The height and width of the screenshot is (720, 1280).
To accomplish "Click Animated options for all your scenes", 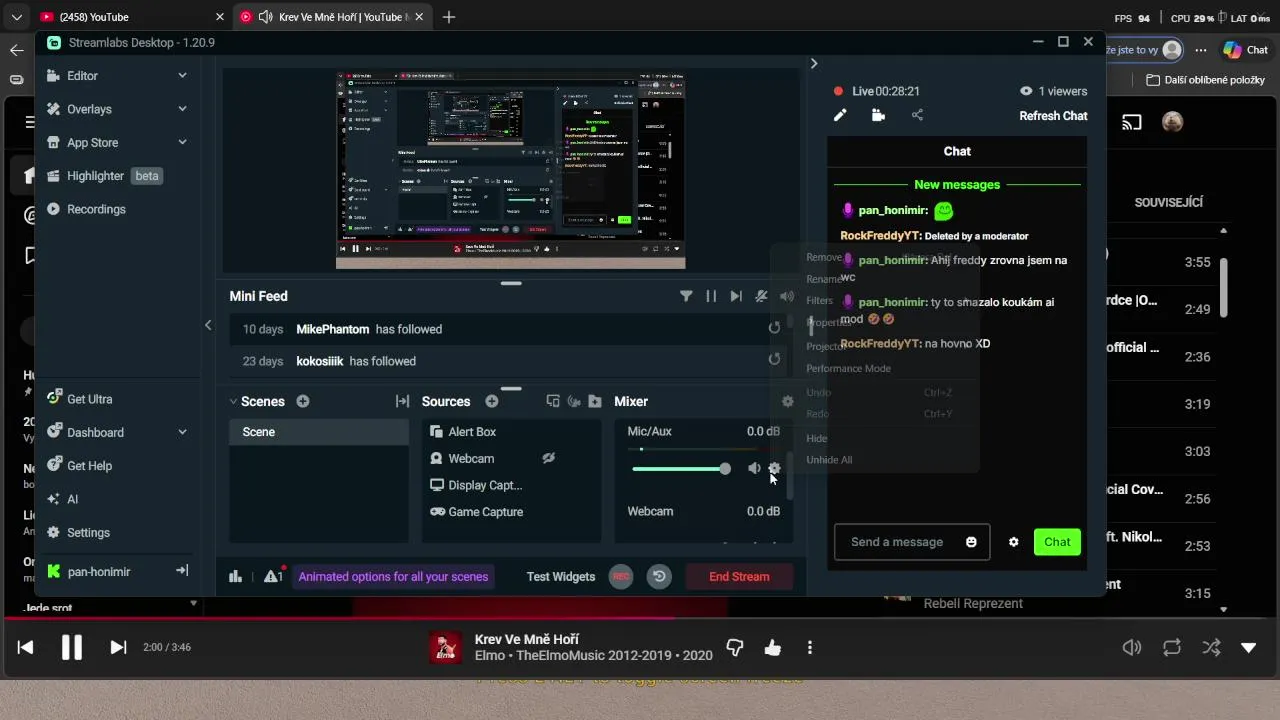I will coord(393,576).
